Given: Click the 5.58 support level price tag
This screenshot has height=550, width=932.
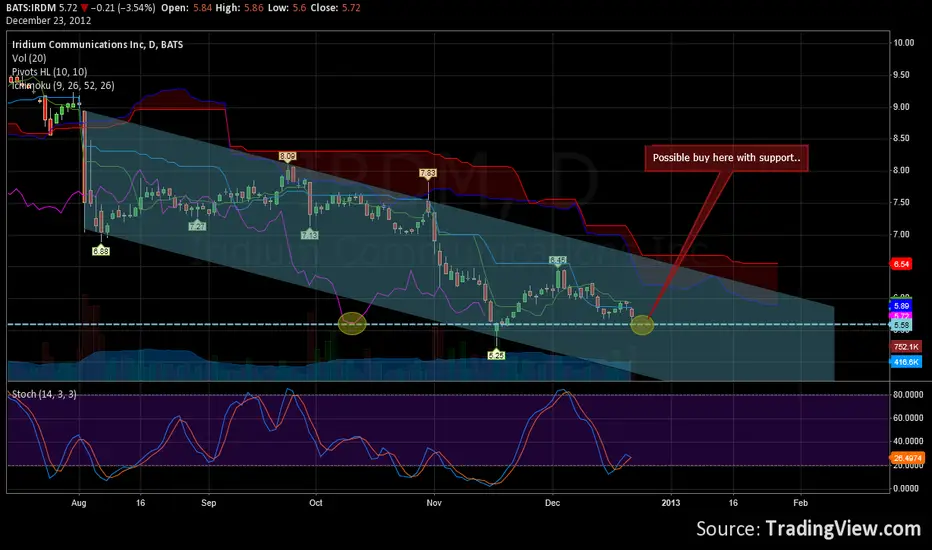Looking at the screenshot, I should click(901, 325).
